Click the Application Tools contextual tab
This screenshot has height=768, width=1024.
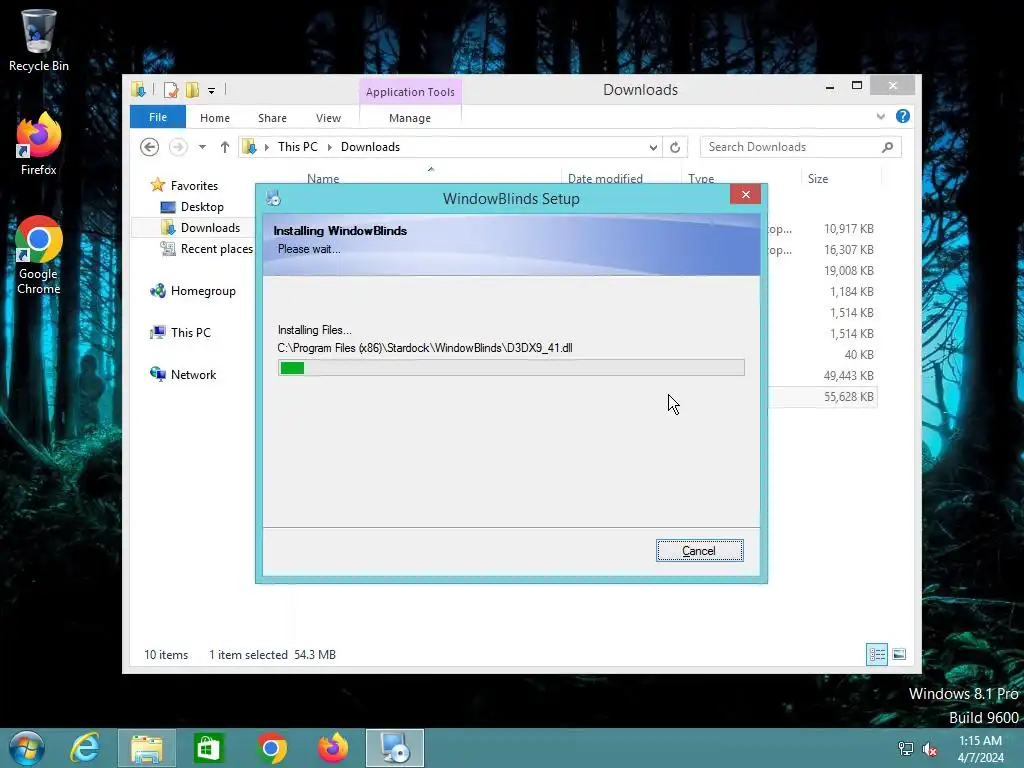[x=410, y=92]
